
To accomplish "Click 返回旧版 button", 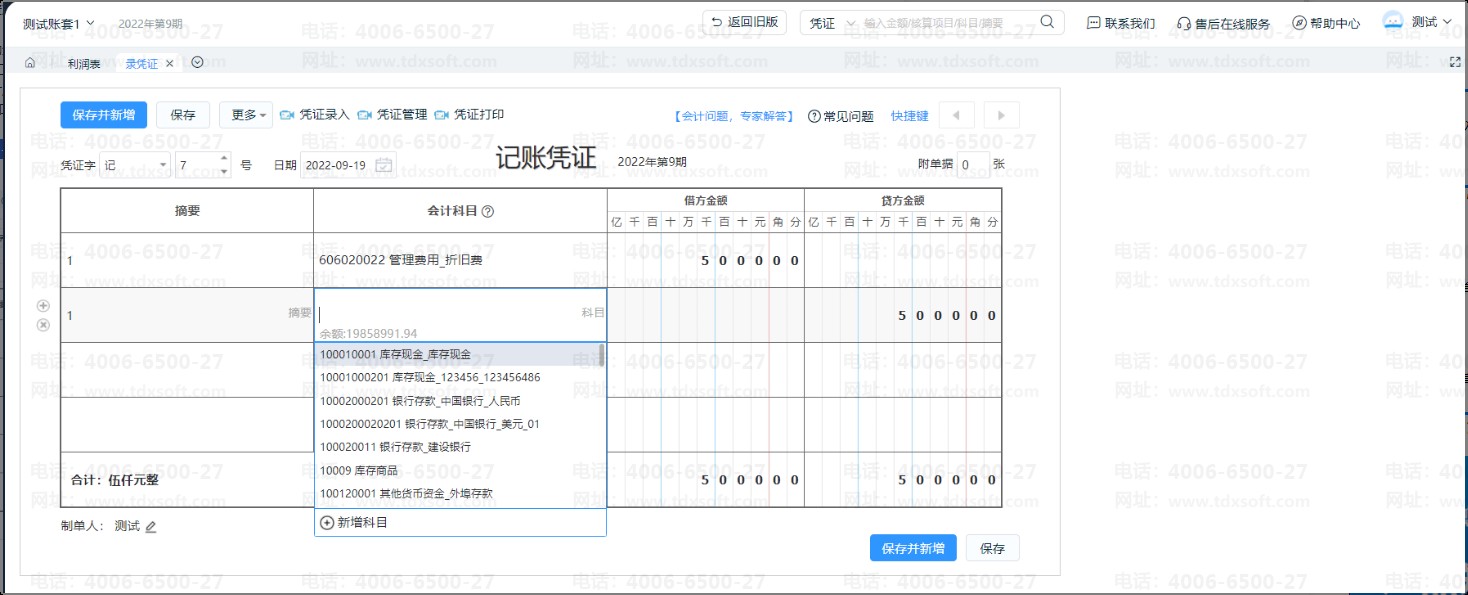I will 745,22.
